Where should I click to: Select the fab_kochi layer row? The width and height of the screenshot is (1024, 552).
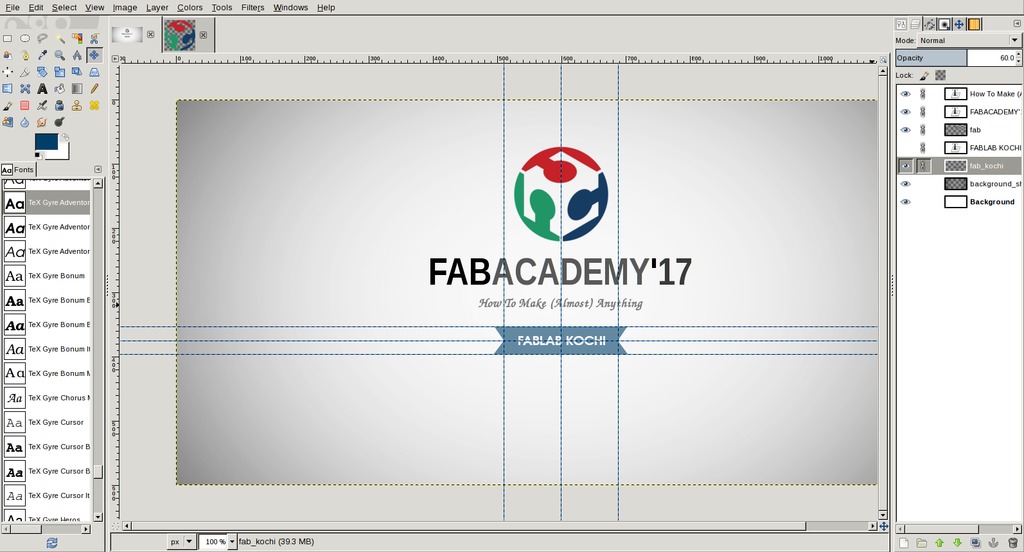click(959, 166)
